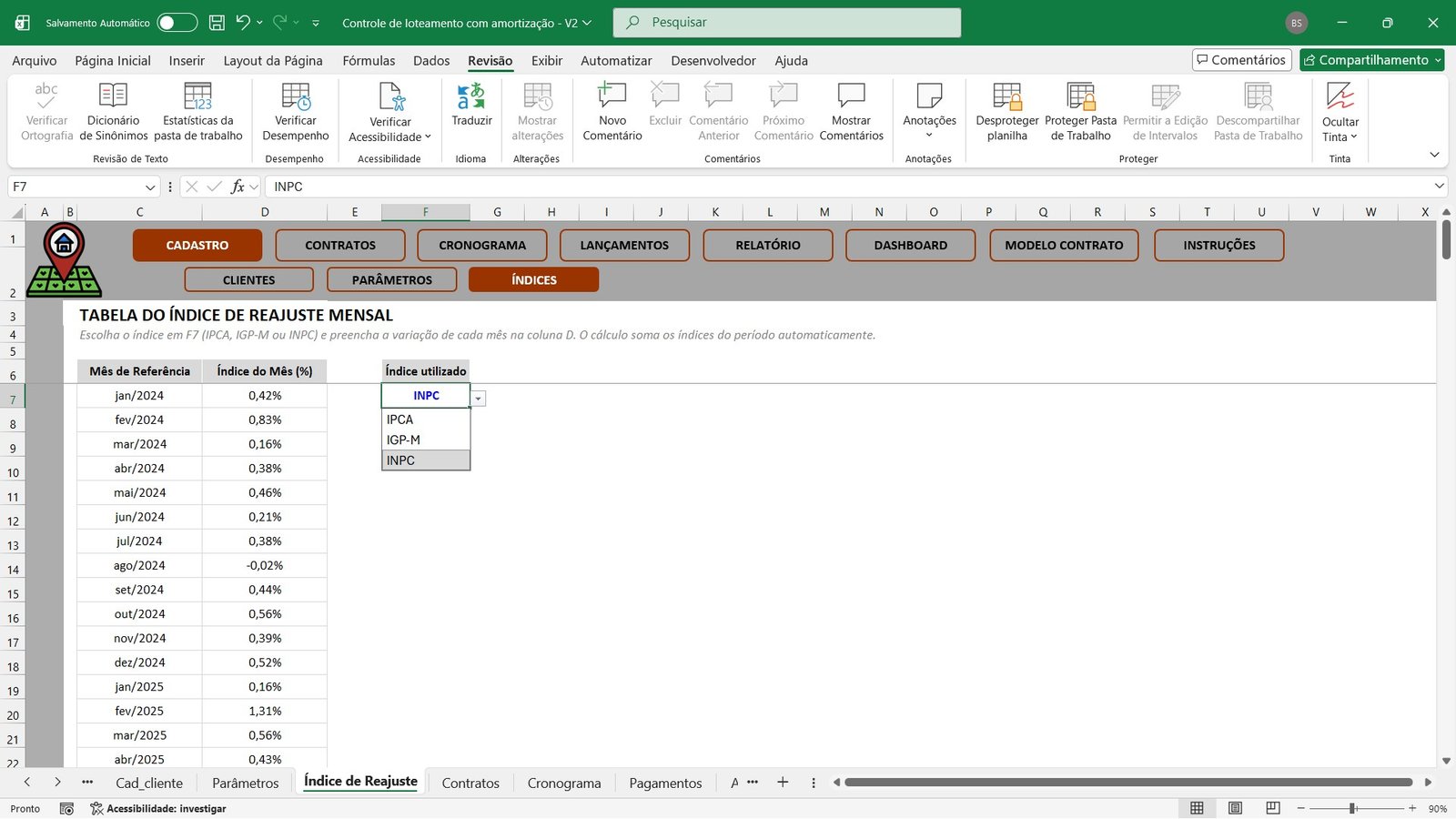Click Proteger Pasta de Trabalho
This screenshot has width=1456, height=819.
[1080, 111]
